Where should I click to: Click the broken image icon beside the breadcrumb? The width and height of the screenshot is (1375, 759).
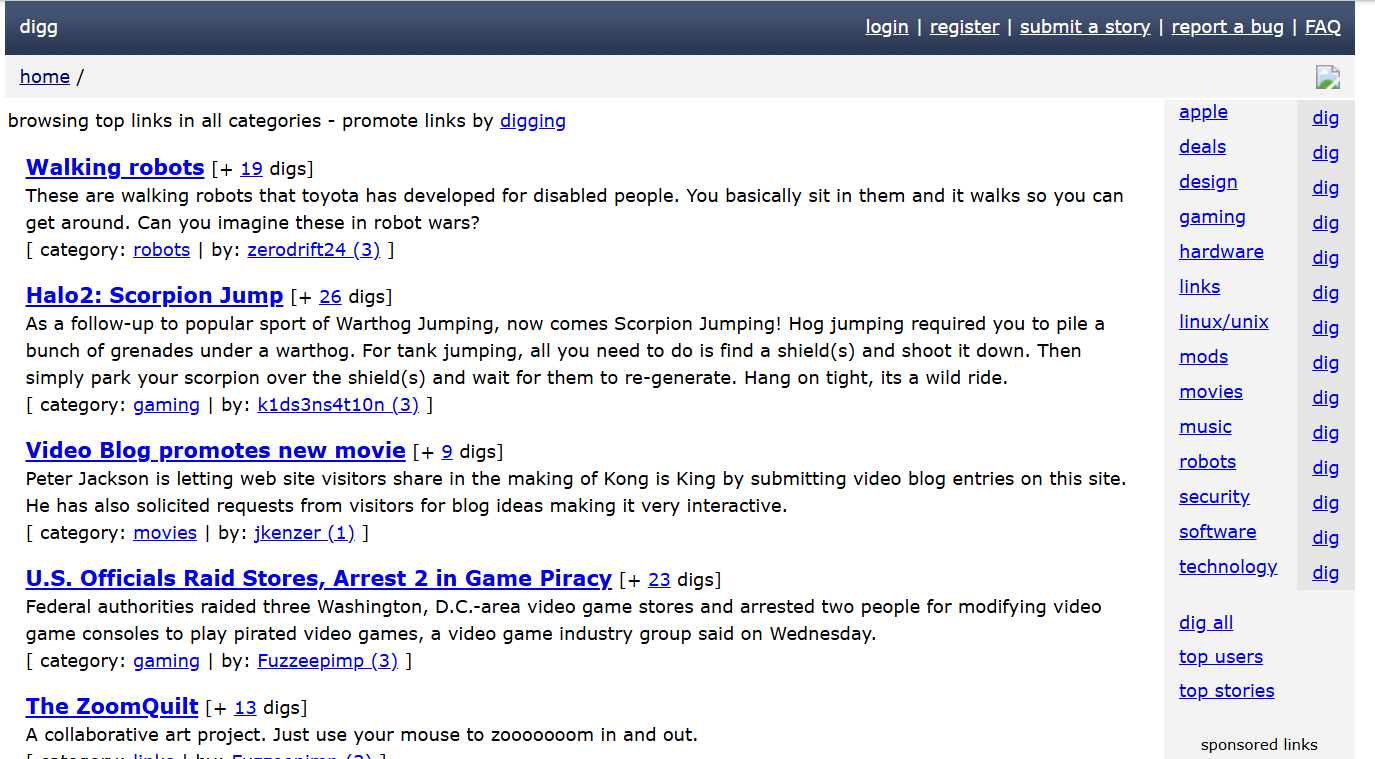point(1327,77)
